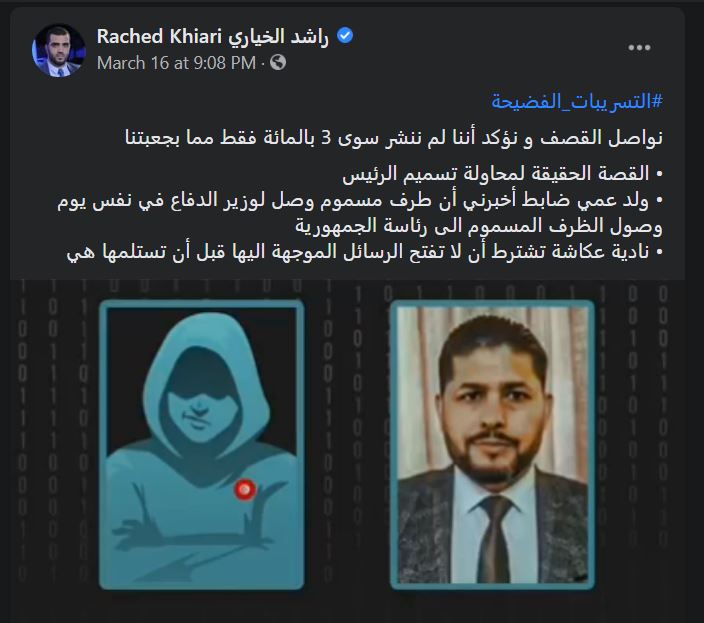
Task: Open the March 16 at 9:08 PM timestamp
Action: [176, 63]
